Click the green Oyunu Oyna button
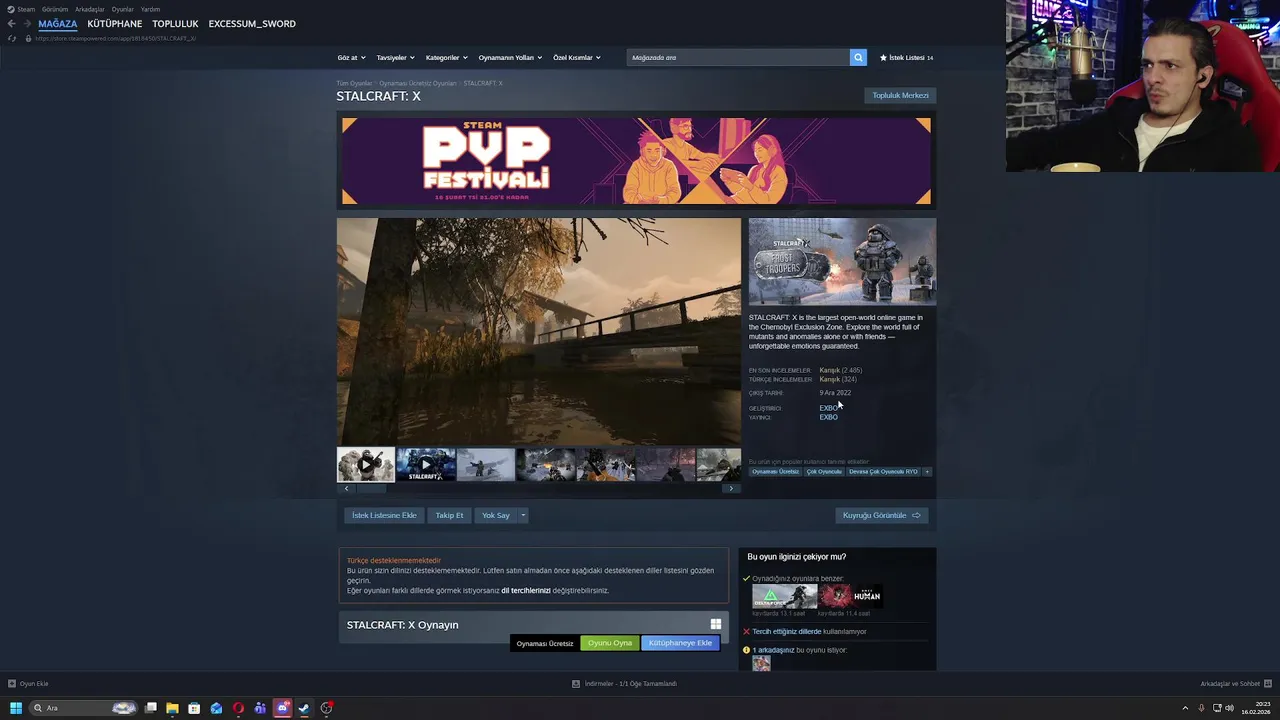The height and width of the screenshot is (720, 1280). pyautogui.click(x=610, y=643)
